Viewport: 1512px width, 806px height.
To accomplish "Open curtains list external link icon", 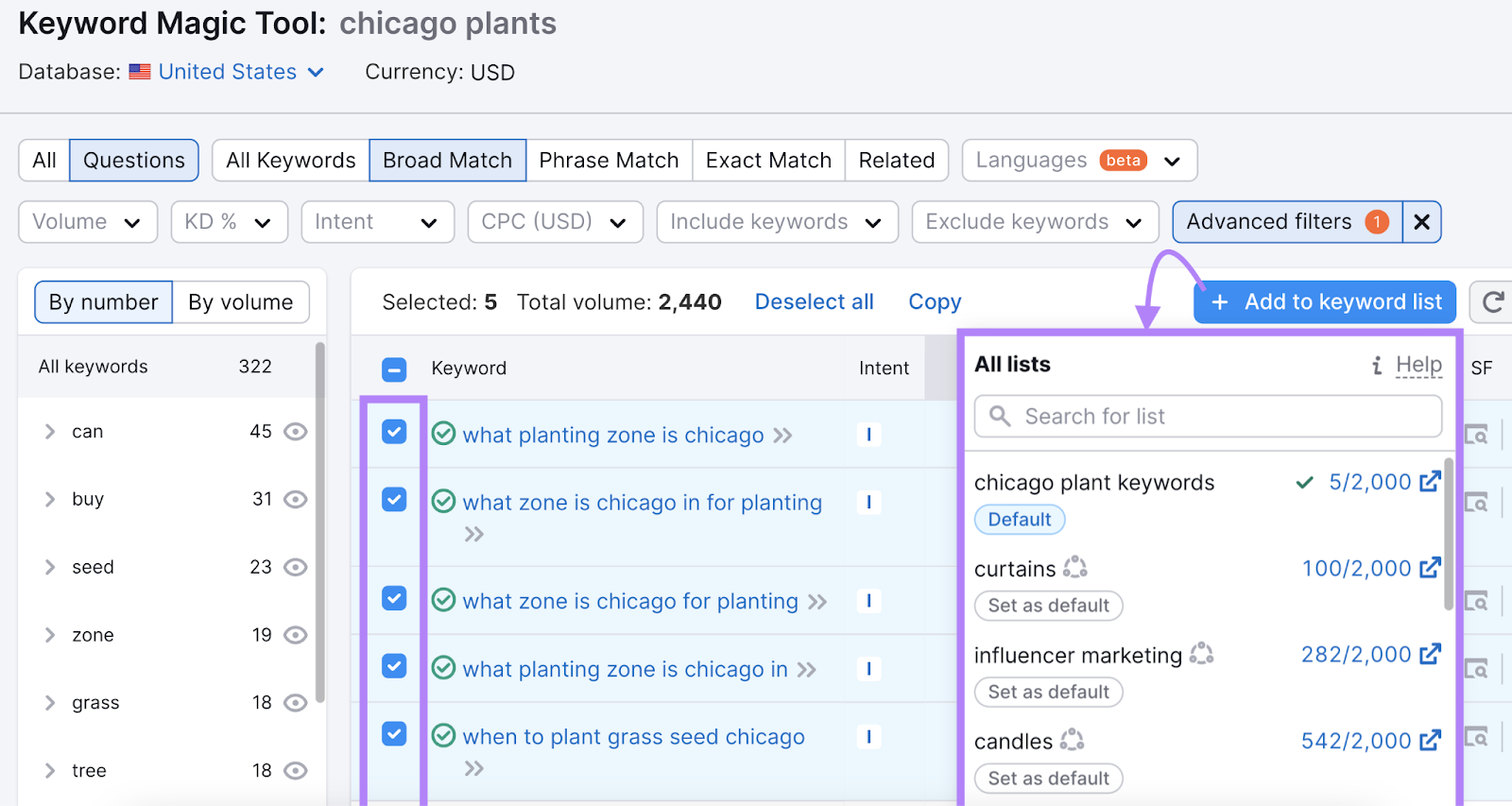I will coord(1430,567).
